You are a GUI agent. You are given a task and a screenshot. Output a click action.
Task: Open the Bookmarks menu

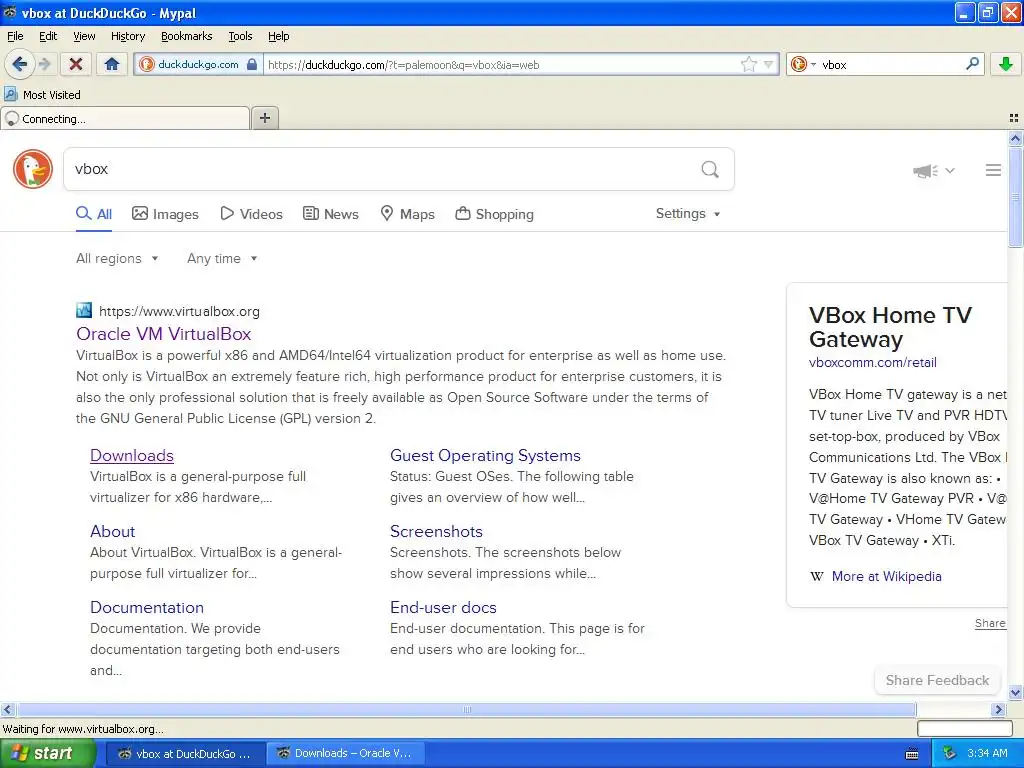coord(186,36)
